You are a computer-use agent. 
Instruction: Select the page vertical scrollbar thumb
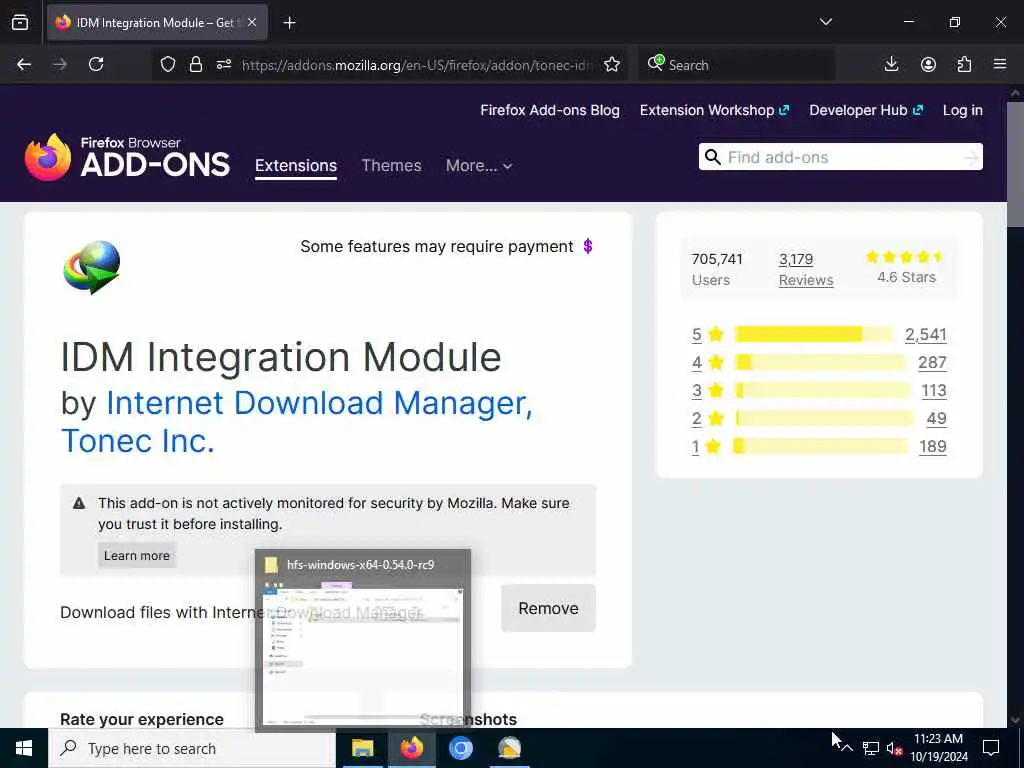(1015, 165)
